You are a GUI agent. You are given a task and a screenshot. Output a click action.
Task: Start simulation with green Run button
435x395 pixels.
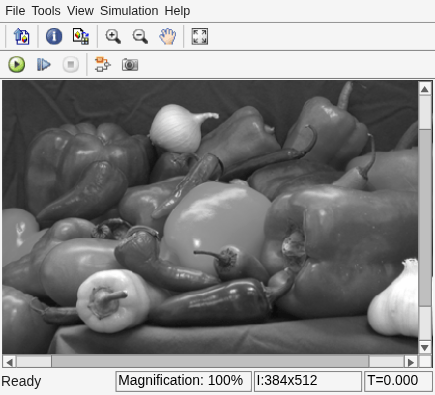click(x=16, y=64)
